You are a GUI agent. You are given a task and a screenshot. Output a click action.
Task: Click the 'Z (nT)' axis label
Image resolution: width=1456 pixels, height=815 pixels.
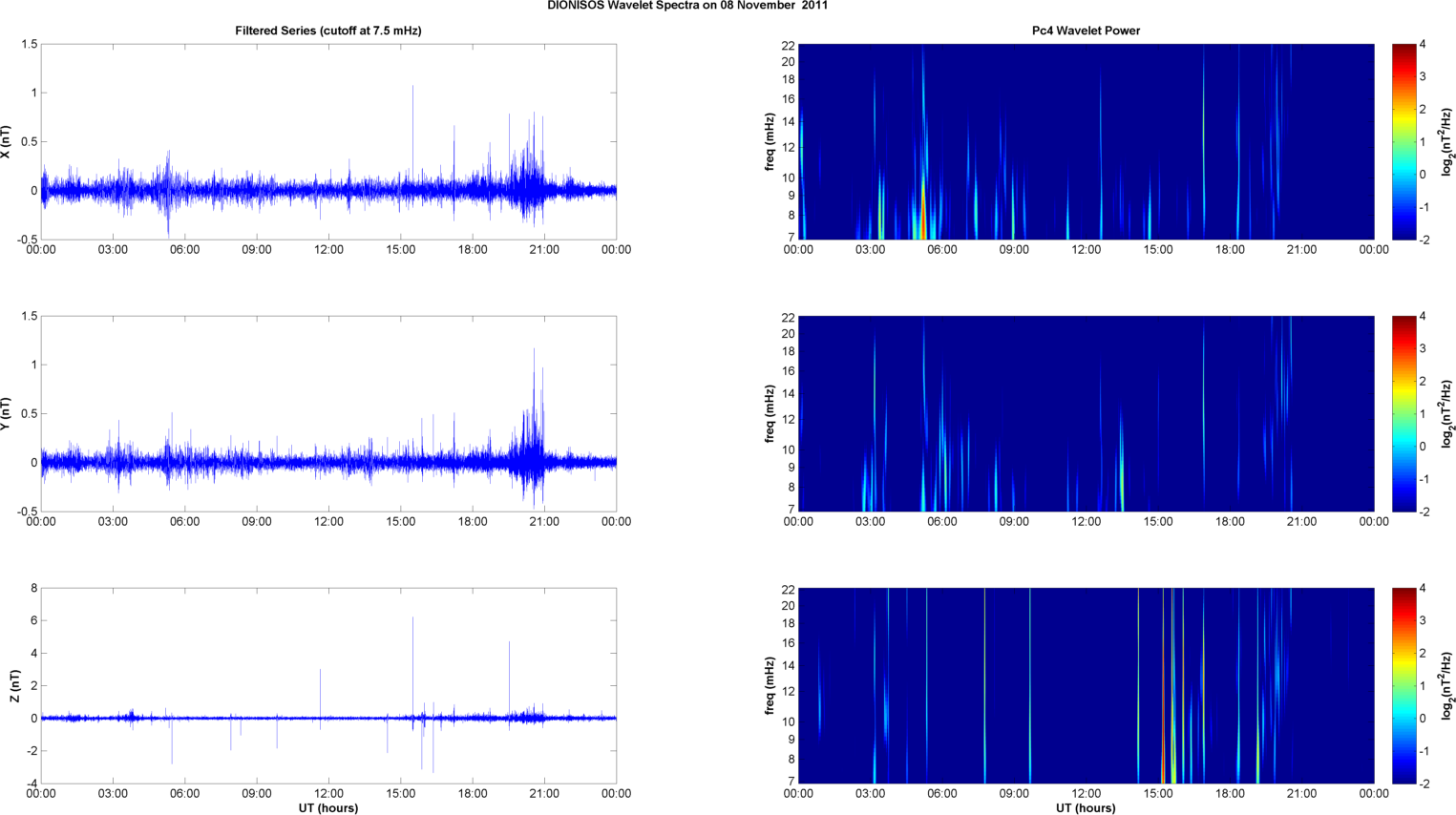tap(14, 685)
